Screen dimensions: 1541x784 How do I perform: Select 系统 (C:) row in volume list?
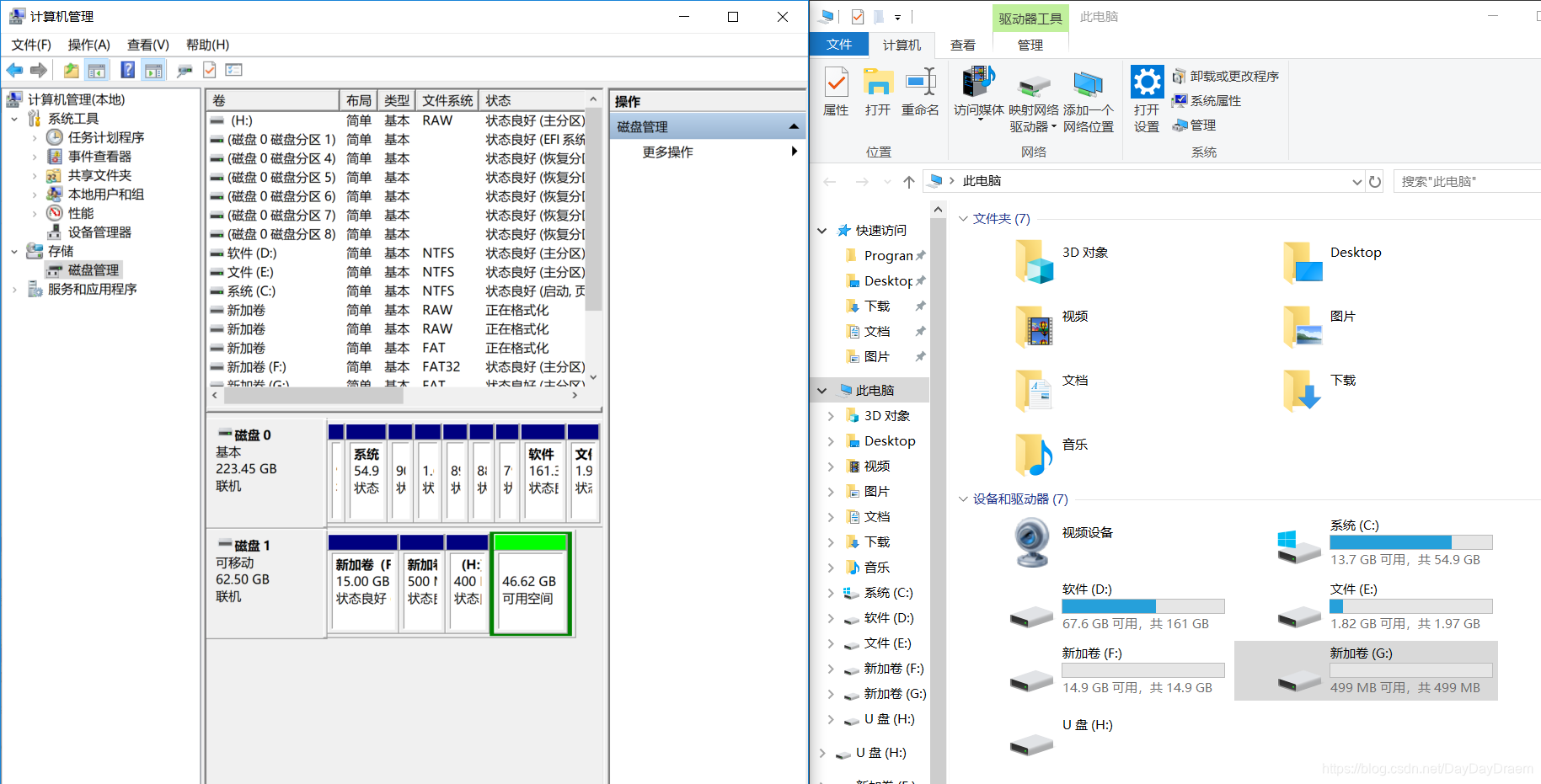tap(397, 291)
